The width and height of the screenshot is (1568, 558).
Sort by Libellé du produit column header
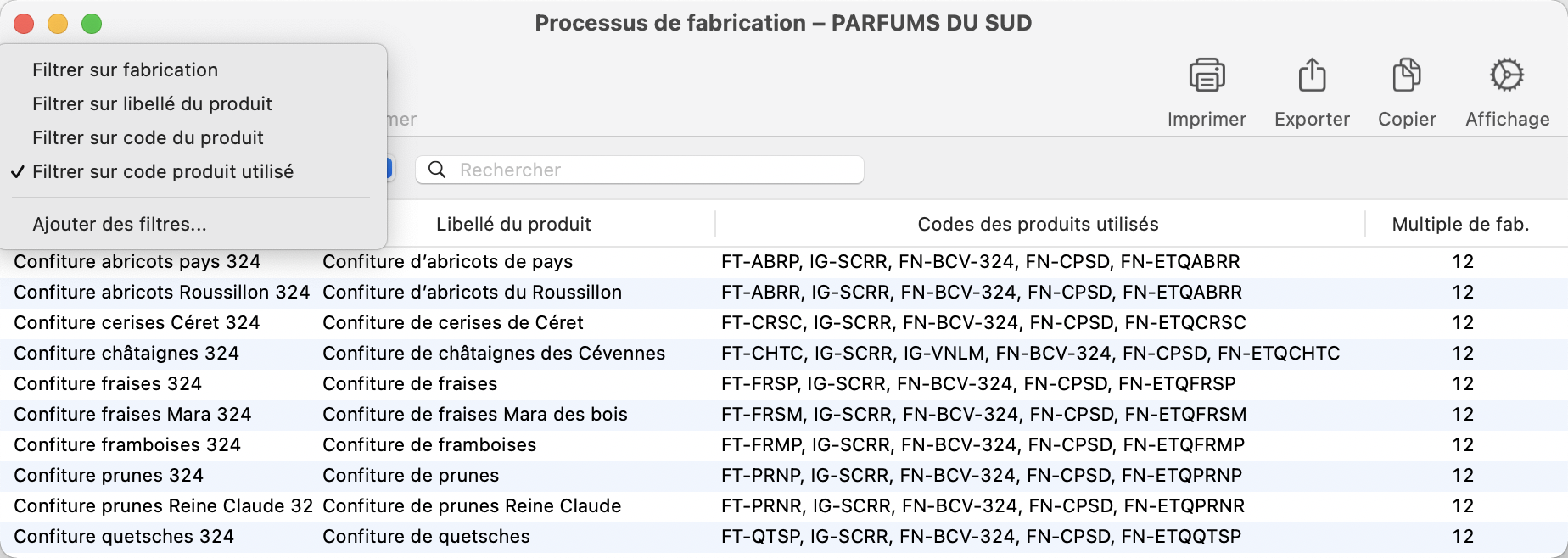[x=513, y=224]
